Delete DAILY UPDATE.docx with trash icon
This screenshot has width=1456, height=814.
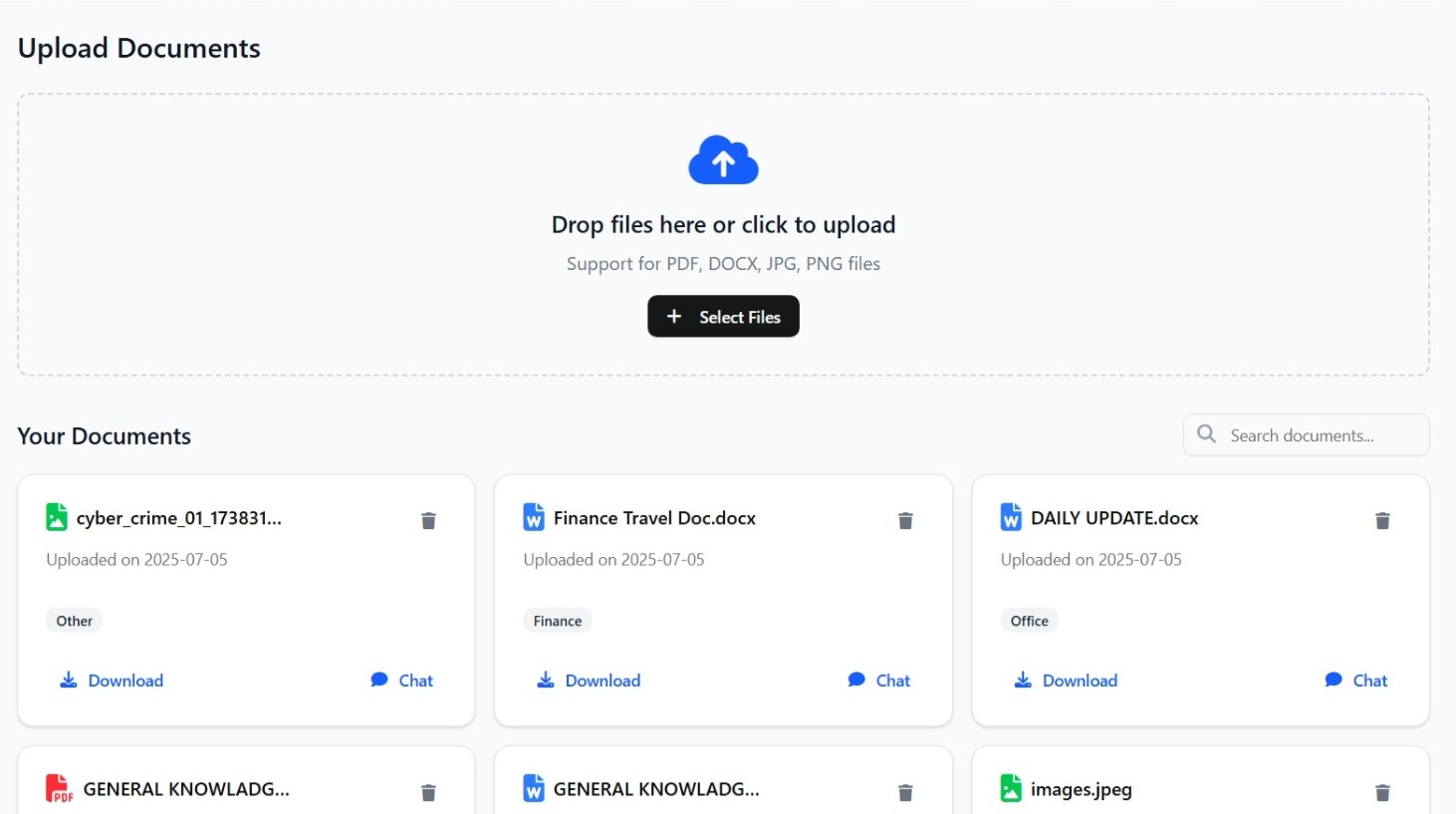(1382, 520)
